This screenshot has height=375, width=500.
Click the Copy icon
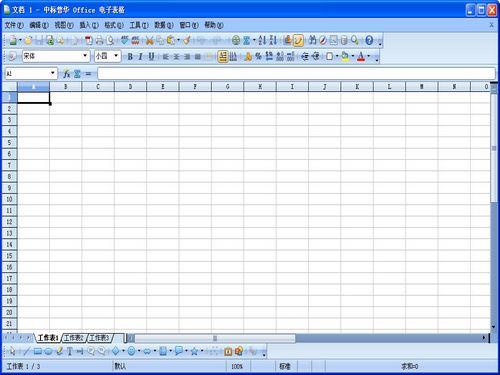point(160,40)
